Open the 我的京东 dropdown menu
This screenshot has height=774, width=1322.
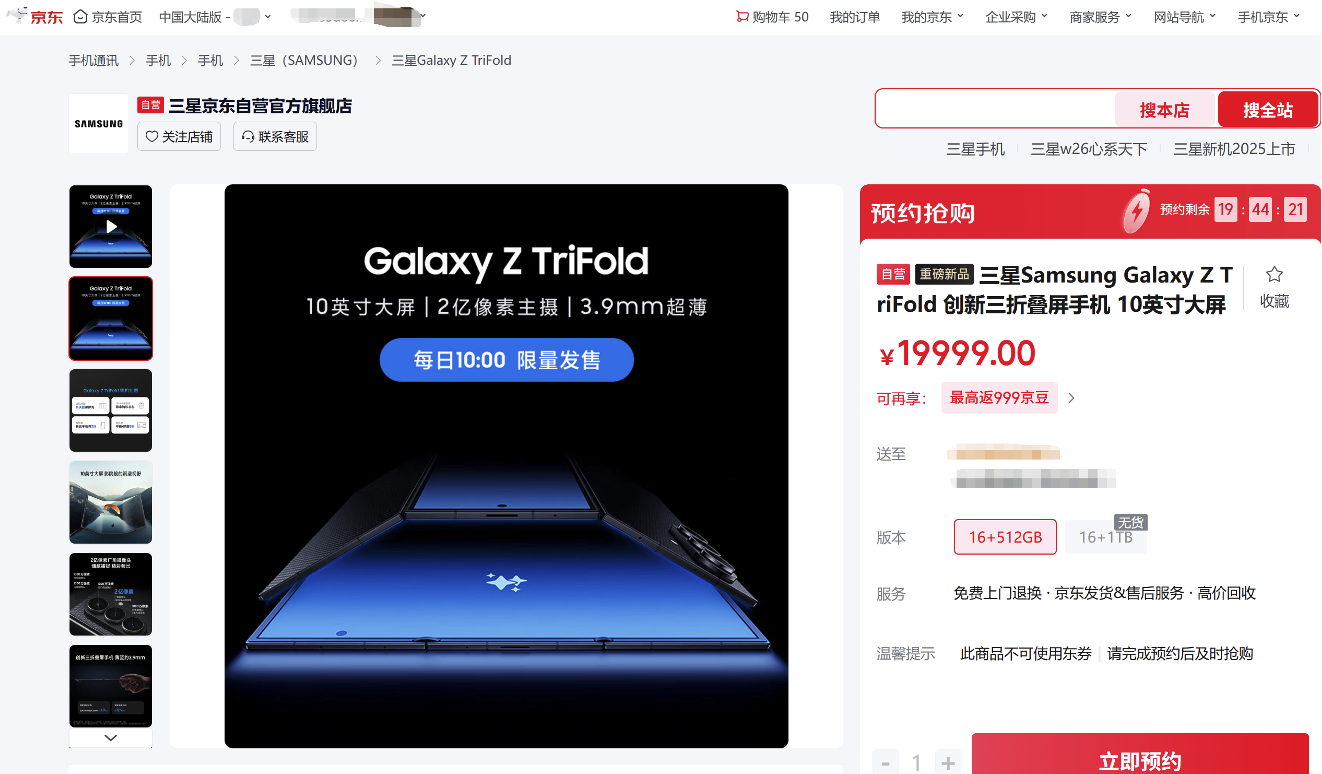tap(932, 17)
